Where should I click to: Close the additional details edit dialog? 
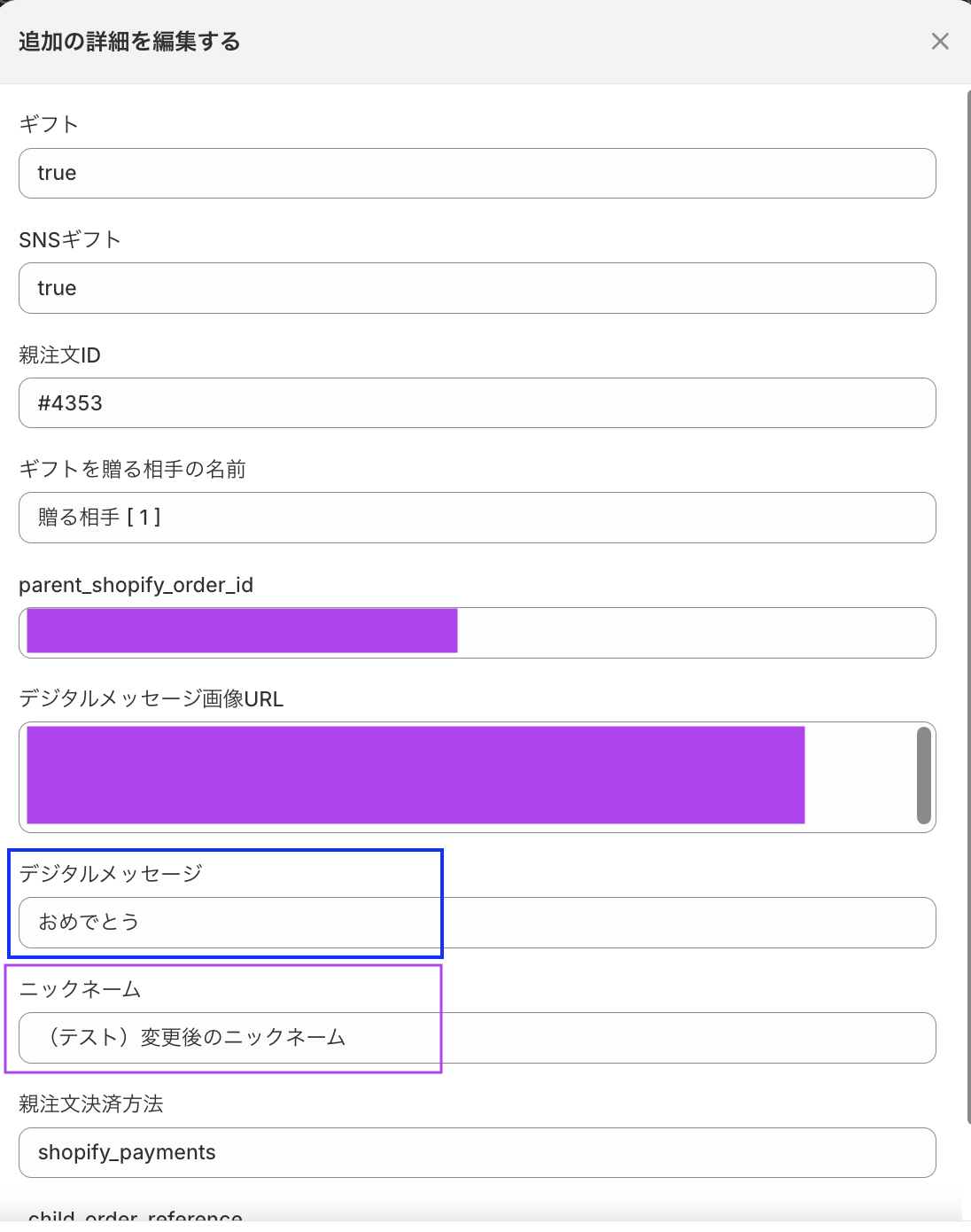pos(940,42)
